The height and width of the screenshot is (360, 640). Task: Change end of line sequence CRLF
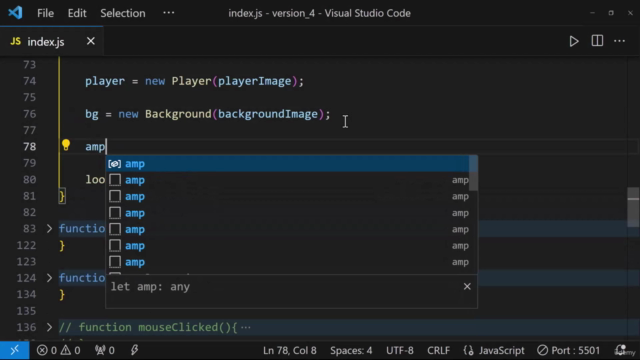pyautogui.click(x=438, y=350)
